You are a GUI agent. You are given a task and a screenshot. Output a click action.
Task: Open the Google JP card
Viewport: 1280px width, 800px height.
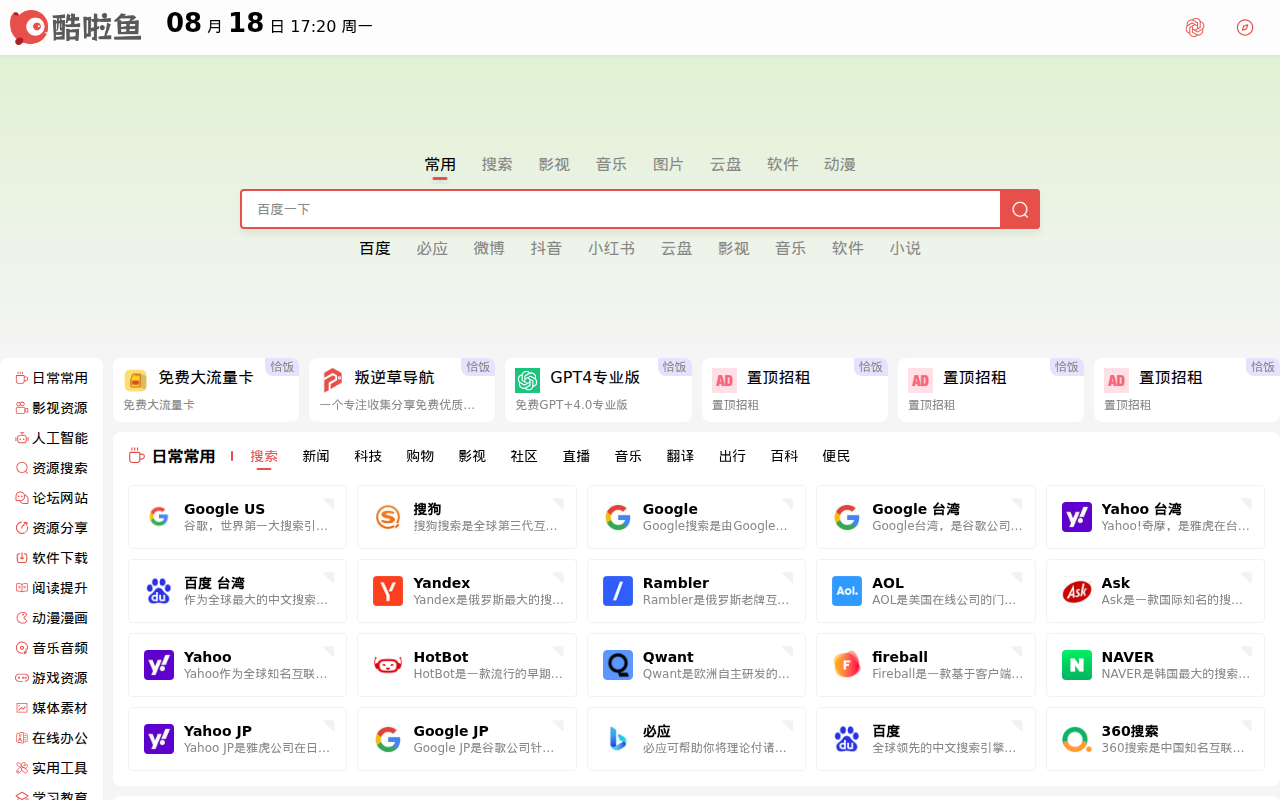[x=467, y=739]
